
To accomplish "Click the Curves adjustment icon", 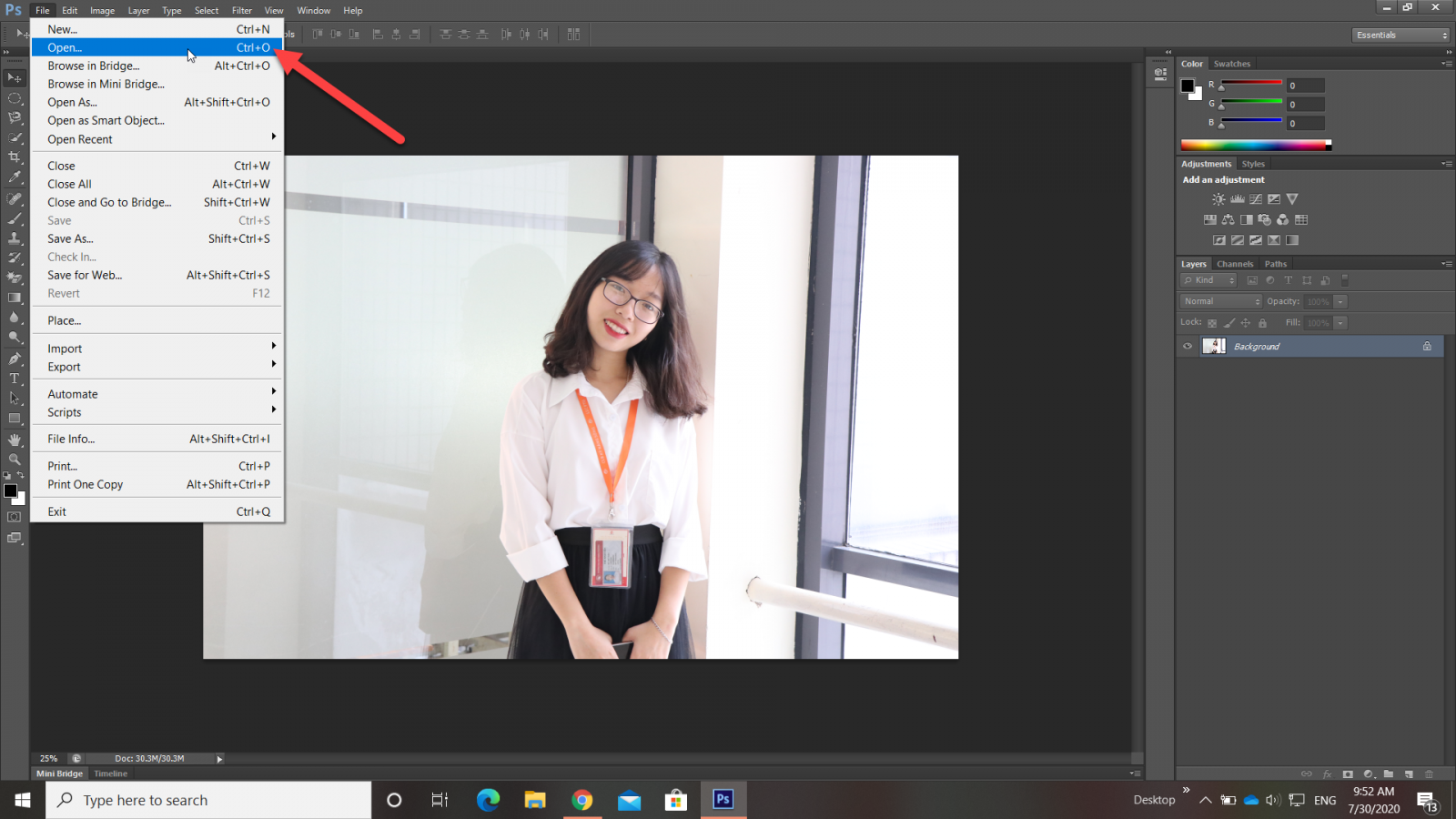I will [x=1256, y=199].
